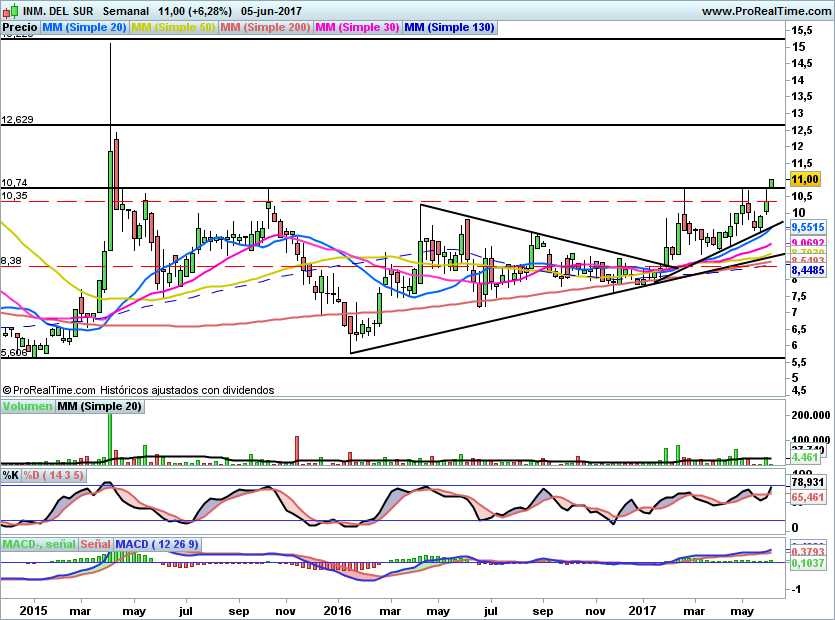
Task: Click the 8,4485 price axis tag
Action: (x=807, y=270)
